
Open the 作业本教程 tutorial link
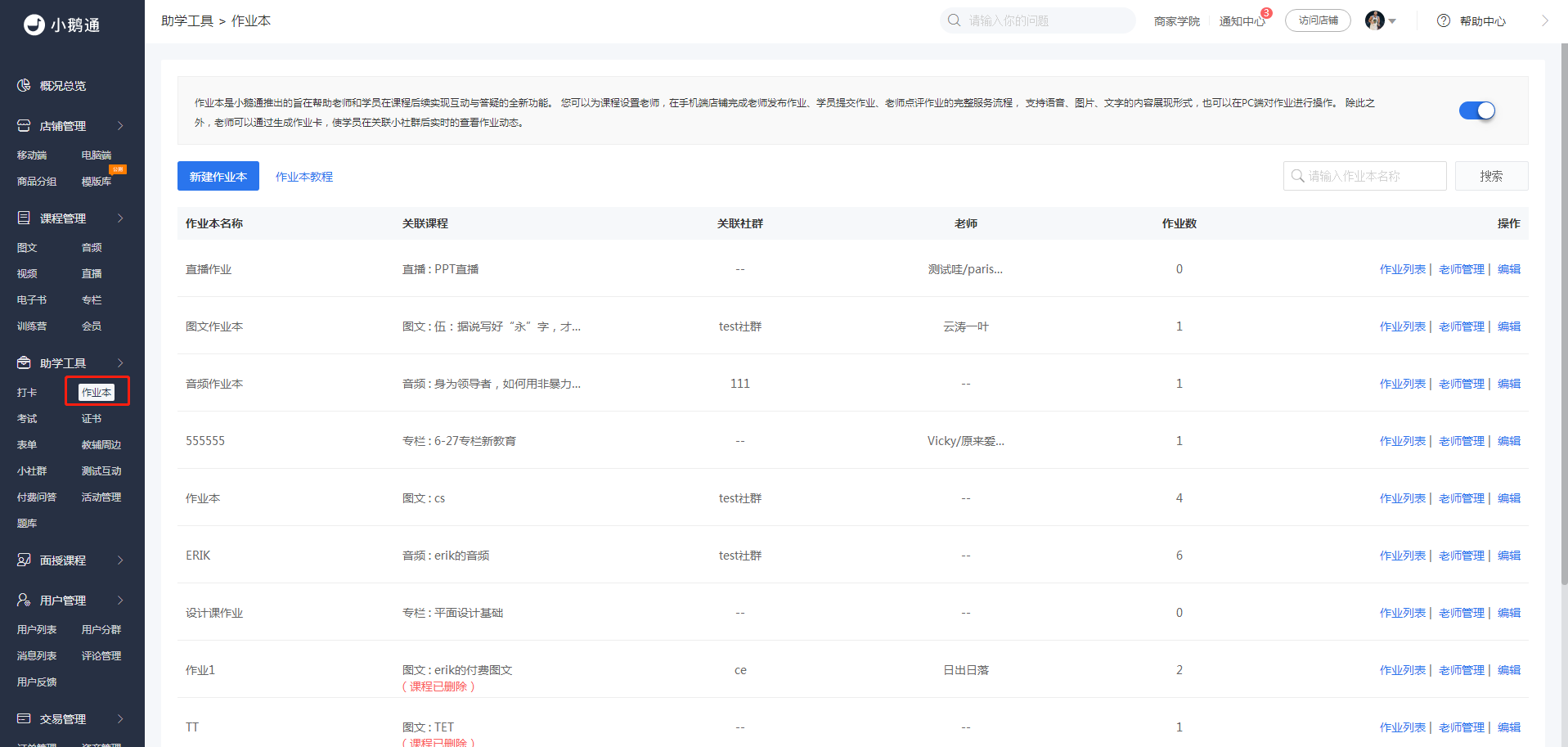(x=303, y=177)
